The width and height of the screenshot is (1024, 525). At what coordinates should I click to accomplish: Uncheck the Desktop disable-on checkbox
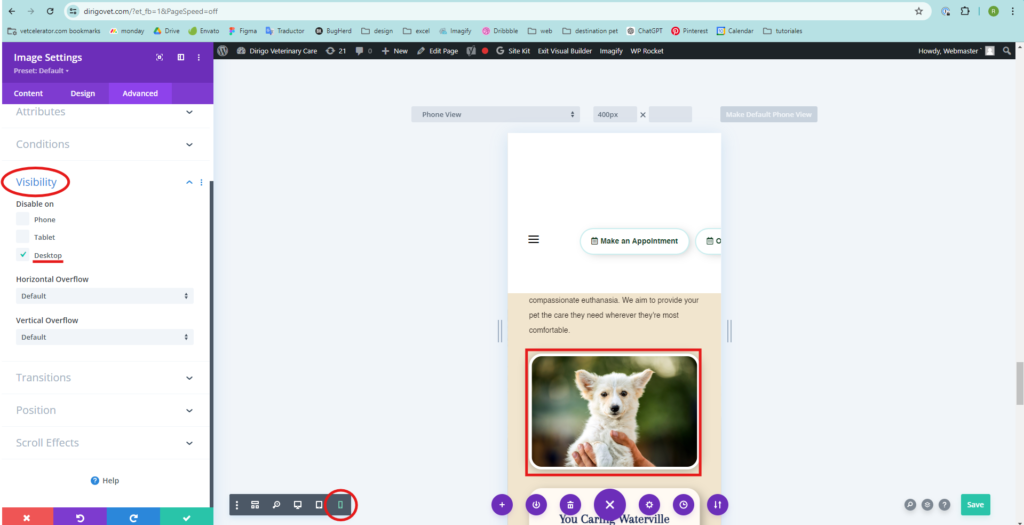(23, 255)
